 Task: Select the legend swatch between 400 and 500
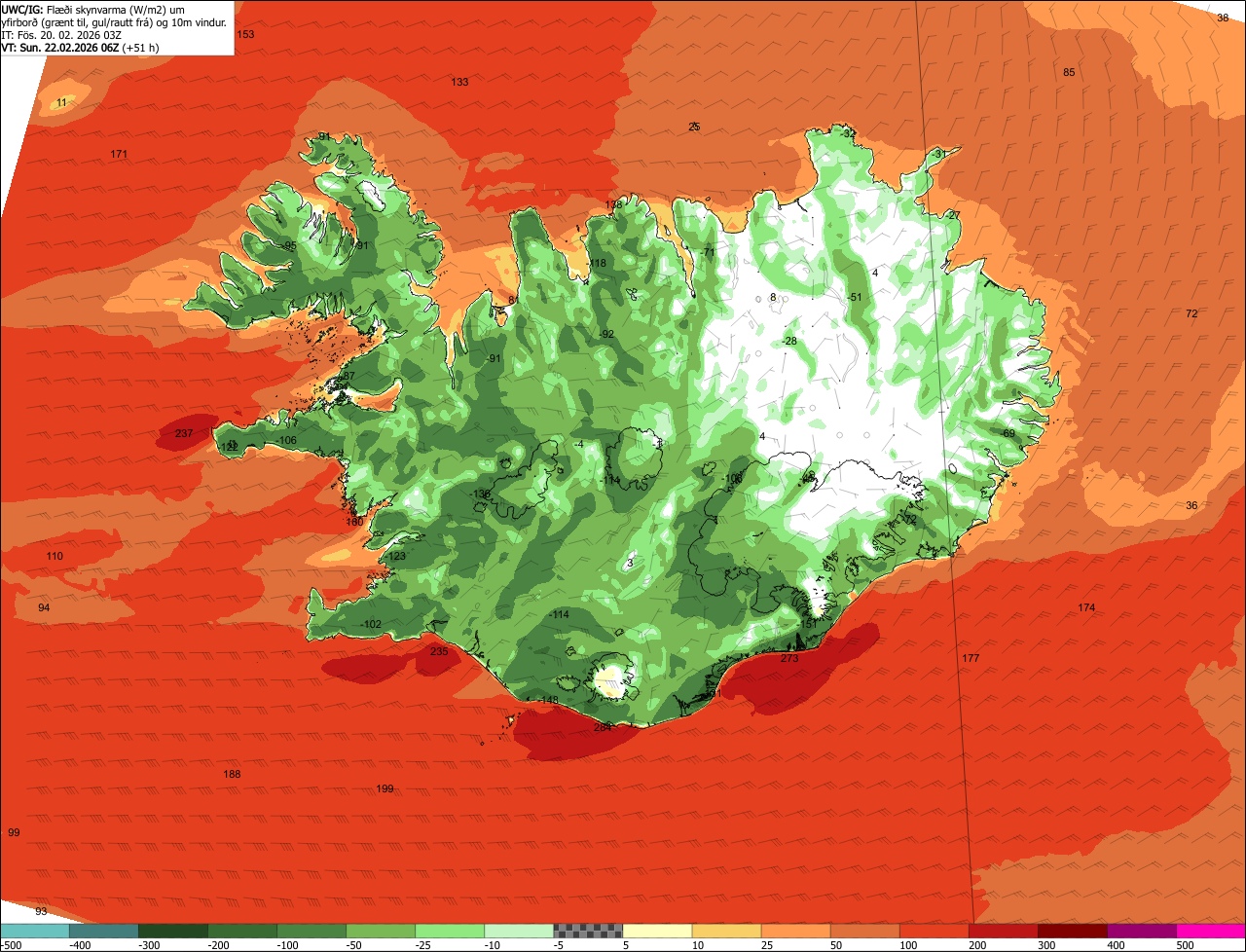[x=1141, y=931]
